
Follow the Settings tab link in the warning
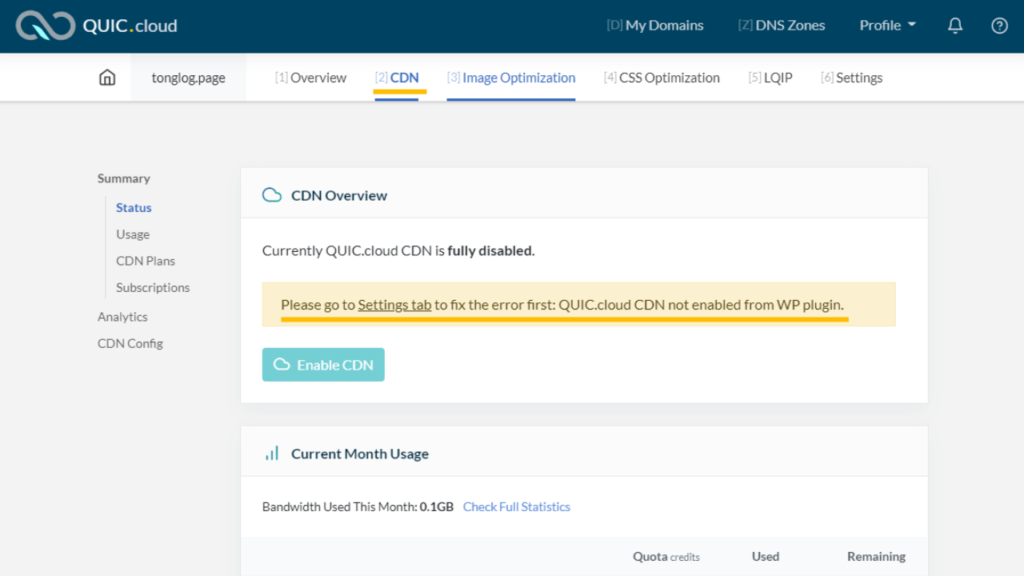click(x=394, y=304)
